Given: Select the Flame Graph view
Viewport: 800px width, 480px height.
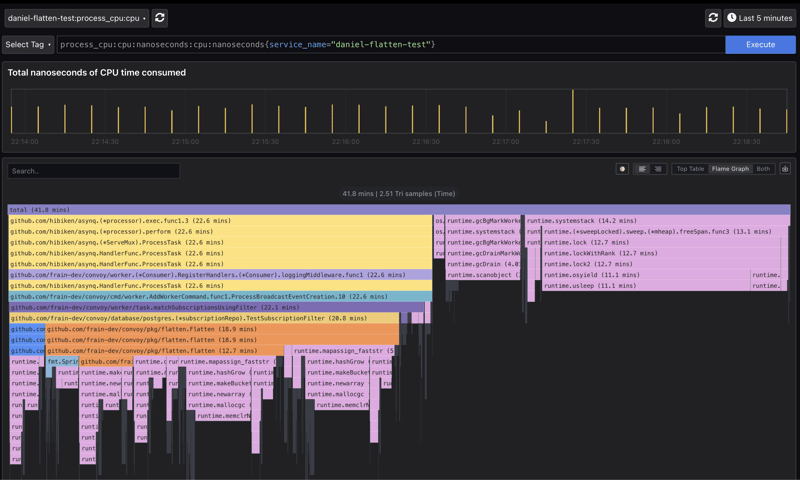Looking at the screenshot, I should 730,169.
